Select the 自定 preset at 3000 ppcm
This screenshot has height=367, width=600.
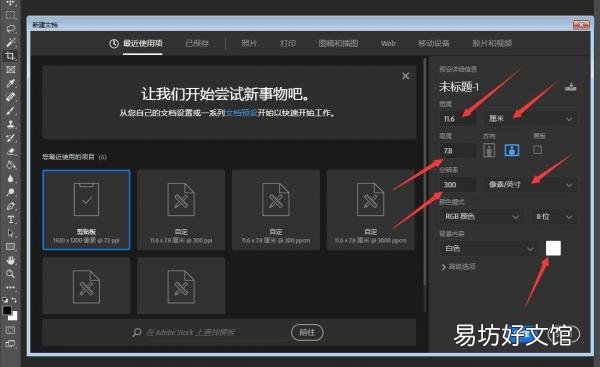(370, 210)
